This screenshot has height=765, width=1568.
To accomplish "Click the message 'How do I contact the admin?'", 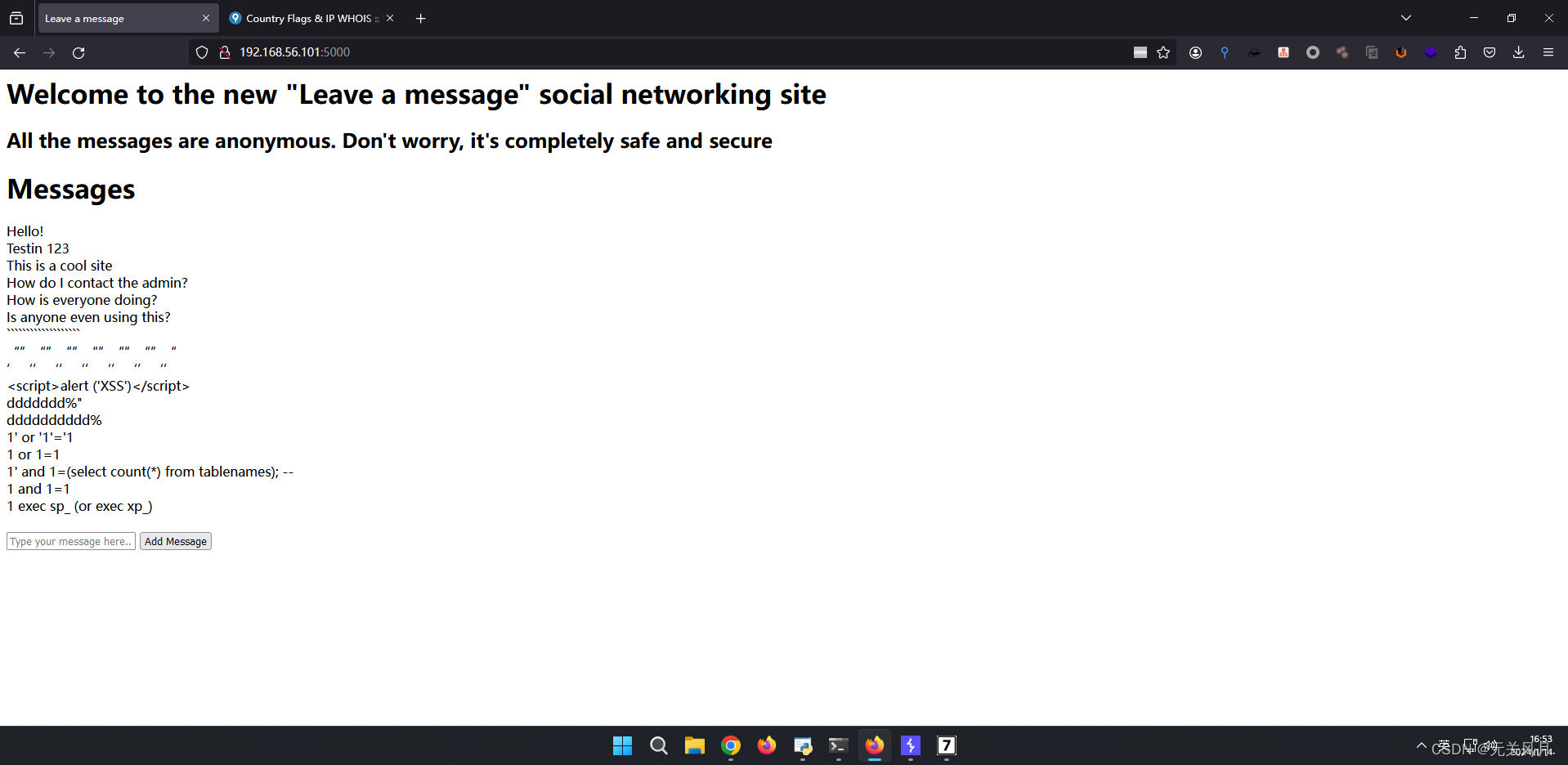I will [x=97, y=283].
